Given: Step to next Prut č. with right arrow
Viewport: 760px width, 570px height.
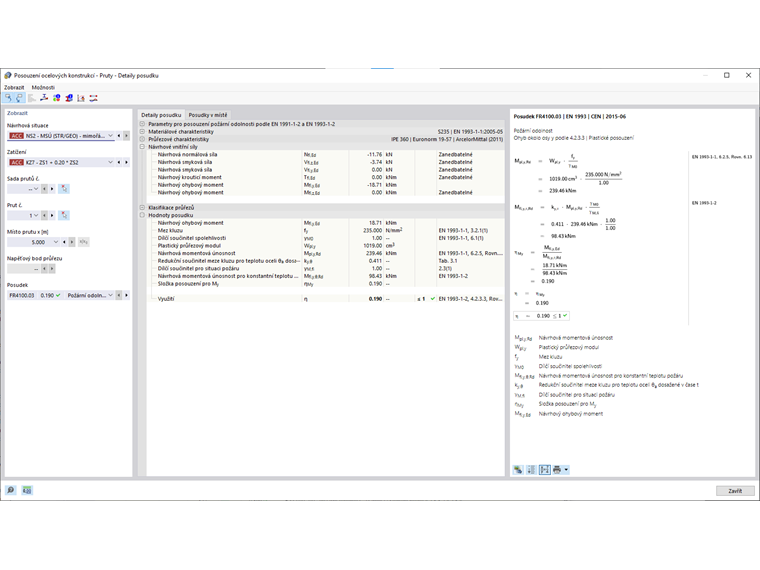Looking at the screenshot, I should point(52,215).
